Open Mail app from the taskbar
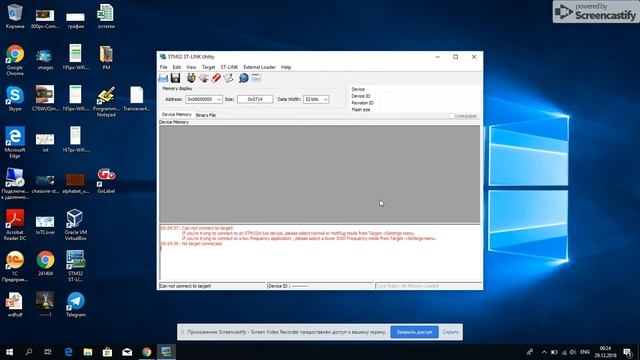 [x=127, y=352]
